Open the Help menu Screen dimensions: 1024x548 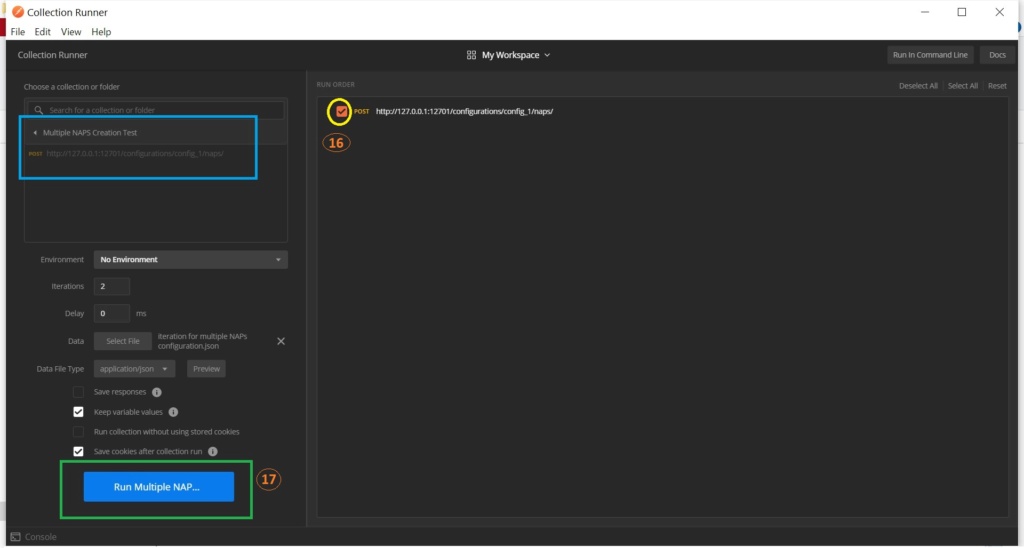[101, 32]
